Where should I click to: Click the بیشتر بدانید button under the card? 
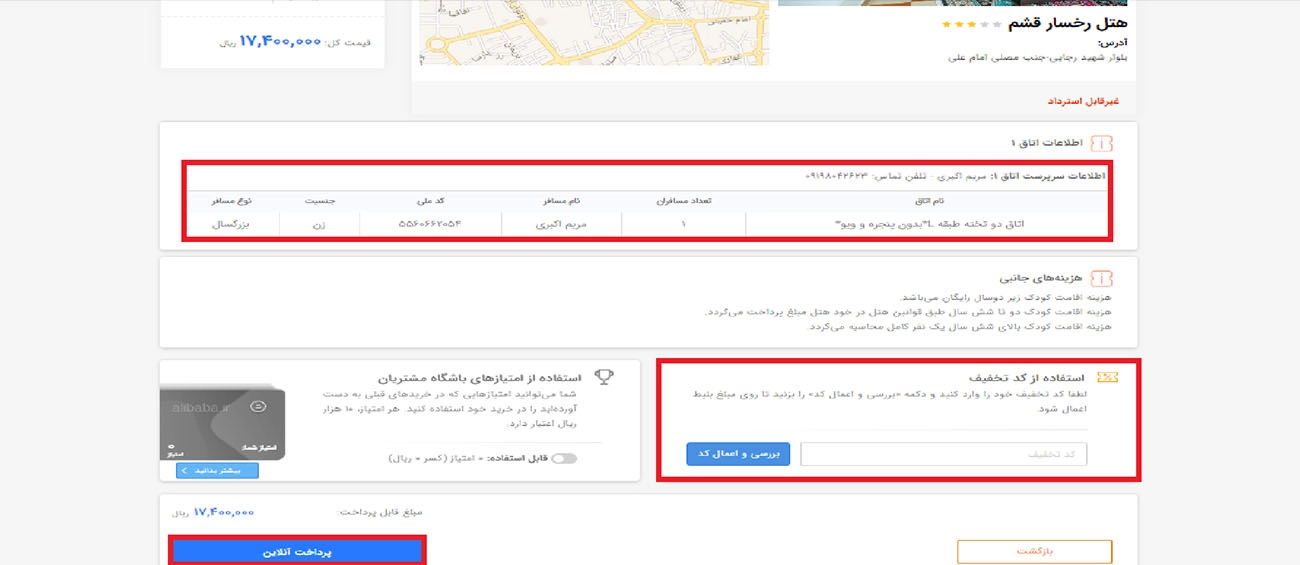tap(217, 470)
